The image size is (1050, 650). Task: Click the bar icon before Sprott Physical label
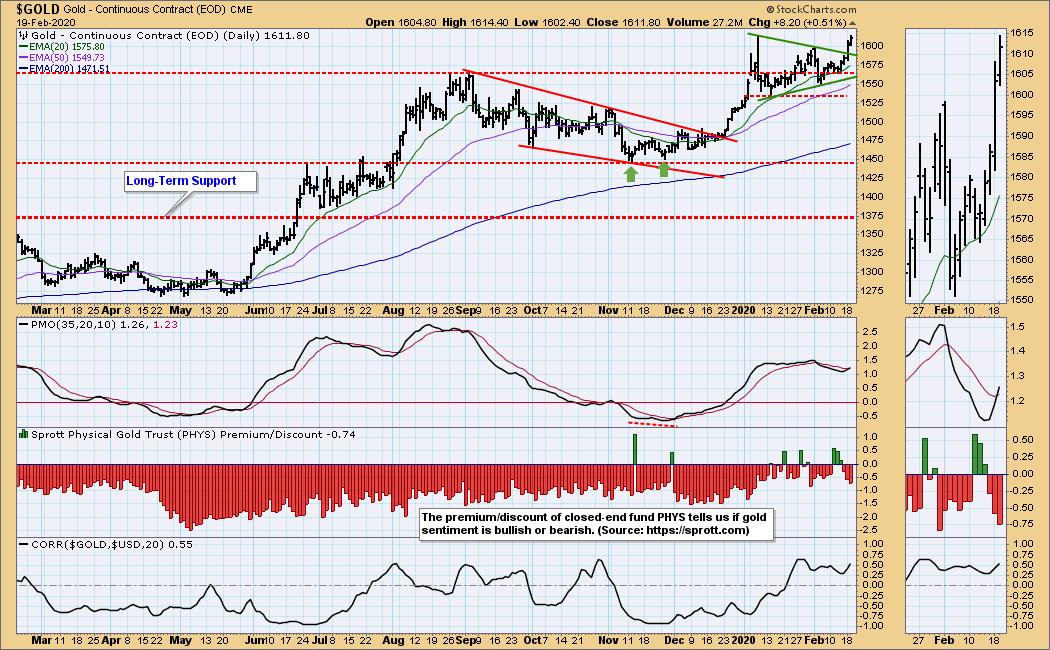[x=23, y=434]
